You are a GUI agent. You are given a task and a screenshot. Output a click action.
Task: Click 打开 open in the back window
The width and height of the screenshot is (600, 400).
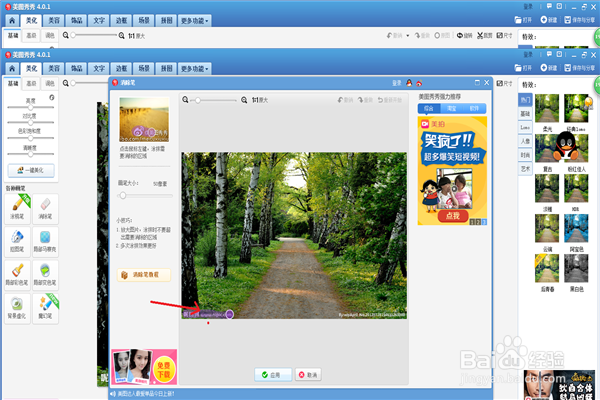(x=523, y=20)
